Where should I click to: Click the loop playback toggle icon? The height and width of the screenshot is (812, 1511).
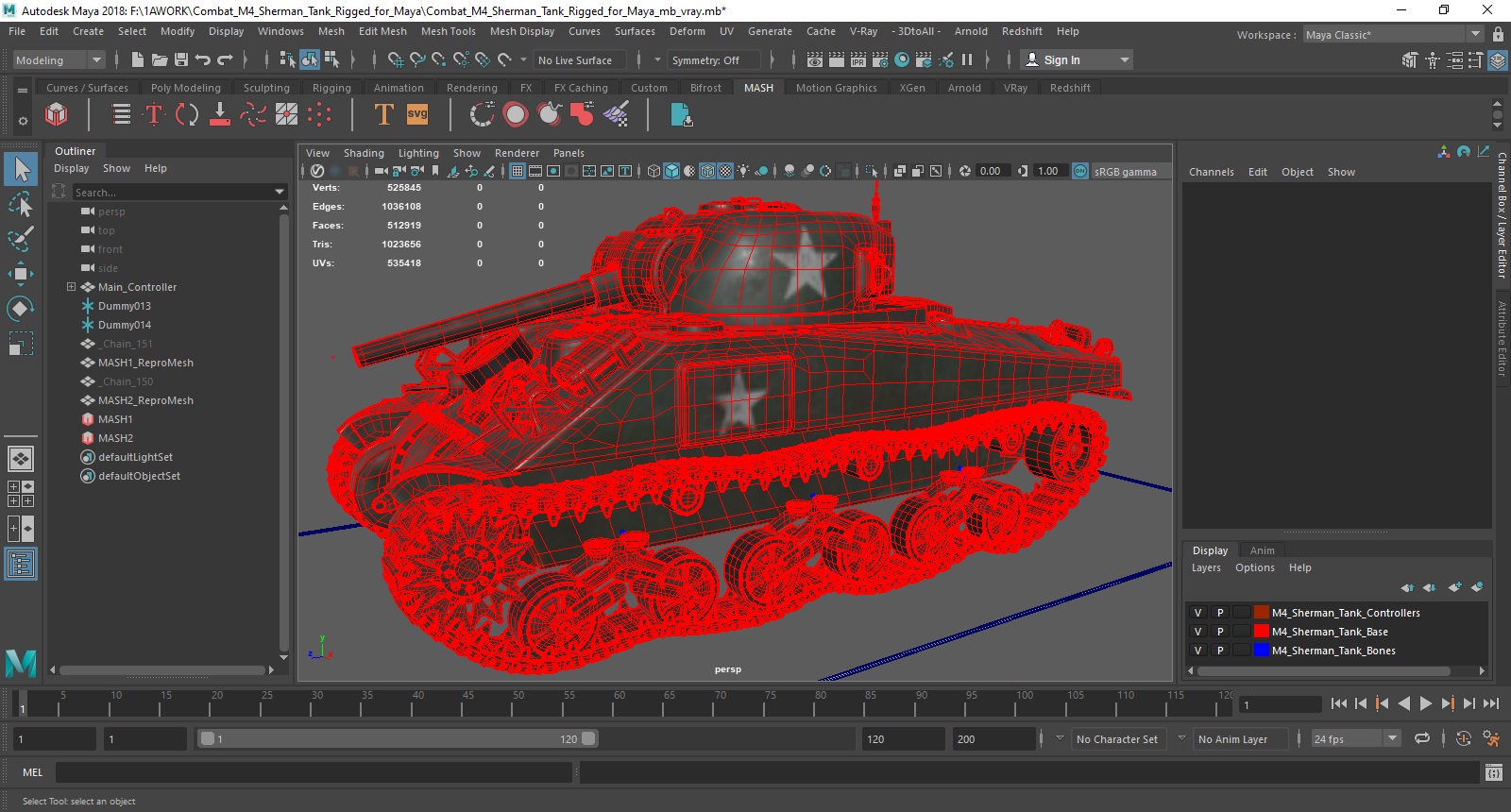click(1422, 738)
